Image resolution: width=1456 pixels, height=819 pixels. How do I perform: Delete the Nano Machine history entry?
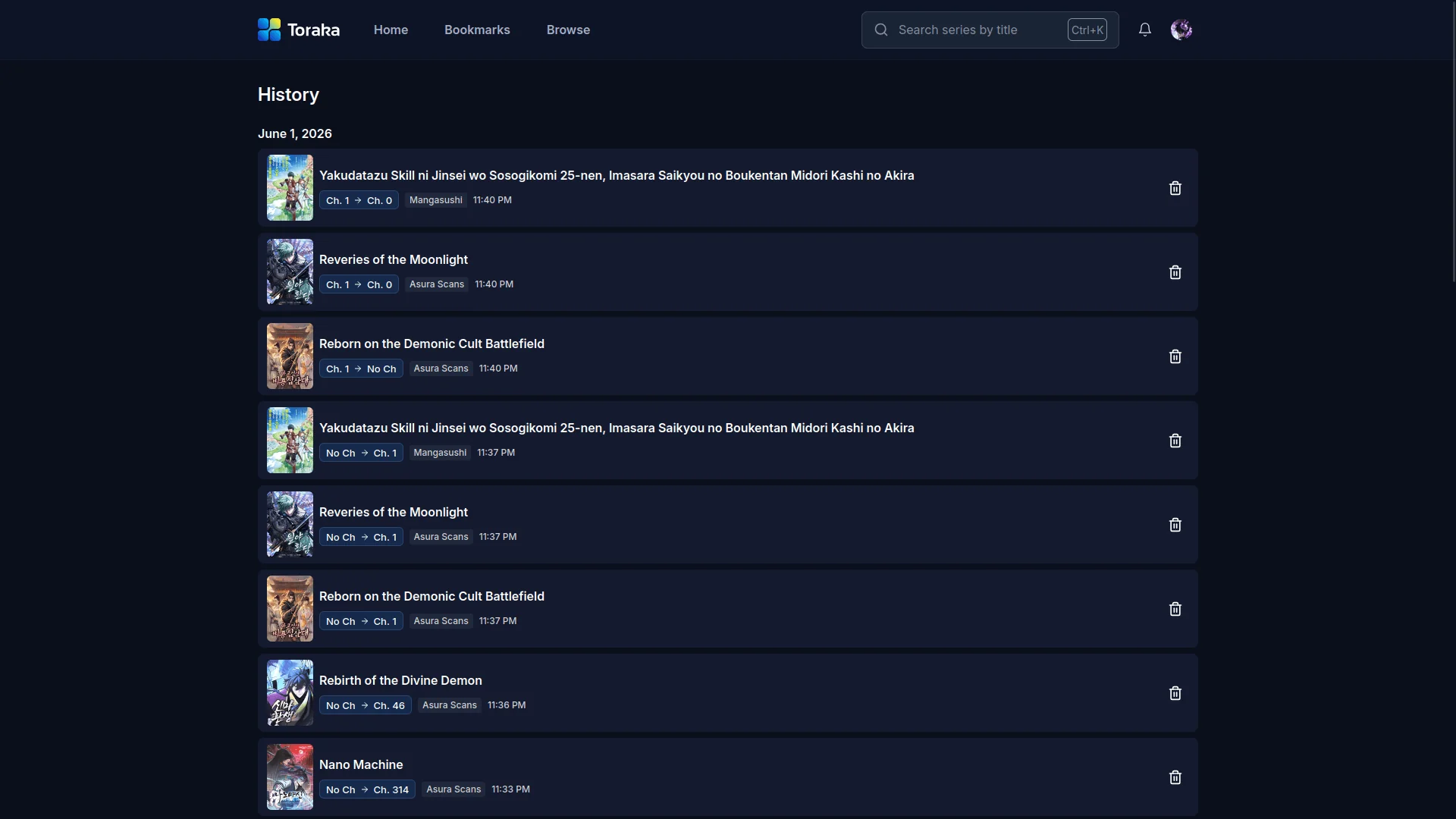[1175, 777]
